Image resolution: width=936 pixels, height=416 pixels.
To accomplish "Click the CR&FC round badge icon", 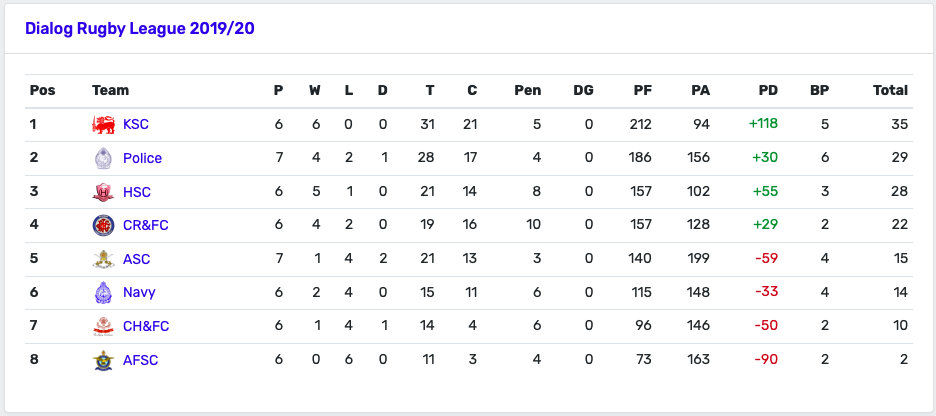I will (x=103, y=226).
